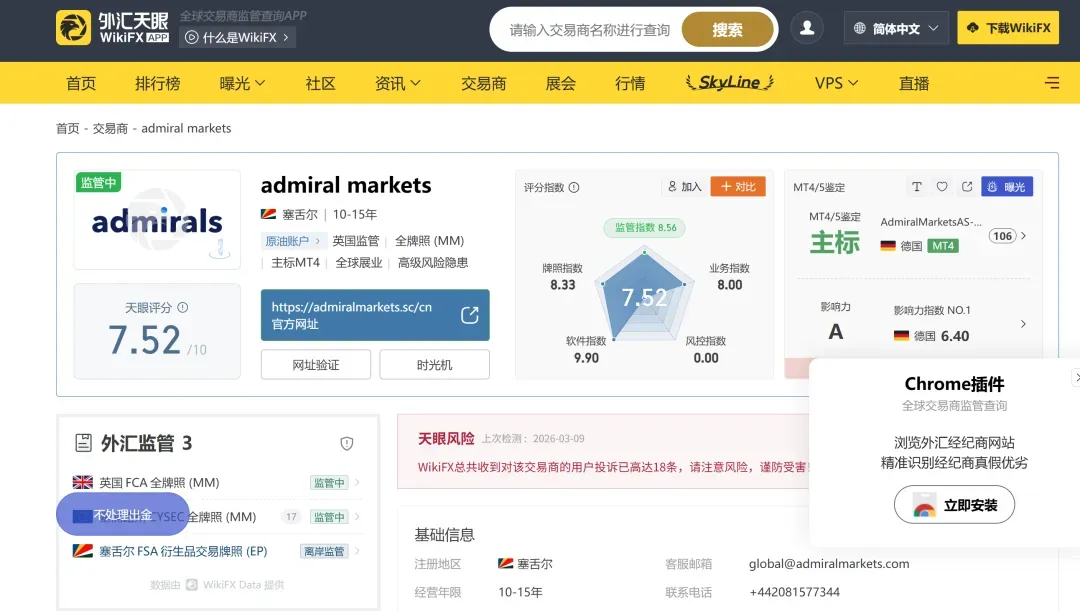Open 直播 nav item
1080x611 pixels.
pos(914,83)
